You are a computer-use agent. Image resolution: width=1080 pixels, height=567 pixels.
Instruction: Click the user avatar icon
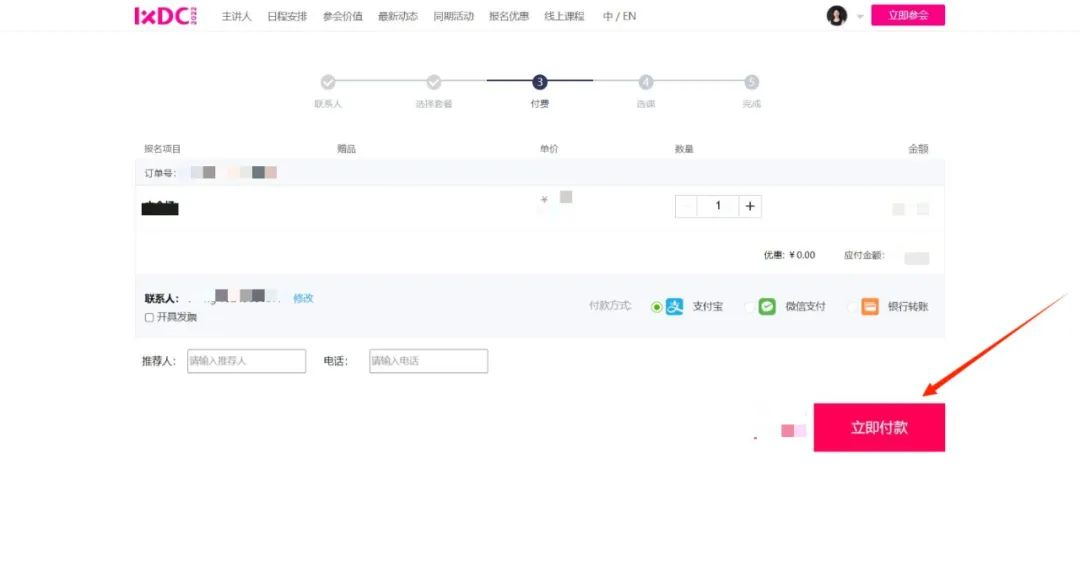pyautogui.click(x=836, y=16)
